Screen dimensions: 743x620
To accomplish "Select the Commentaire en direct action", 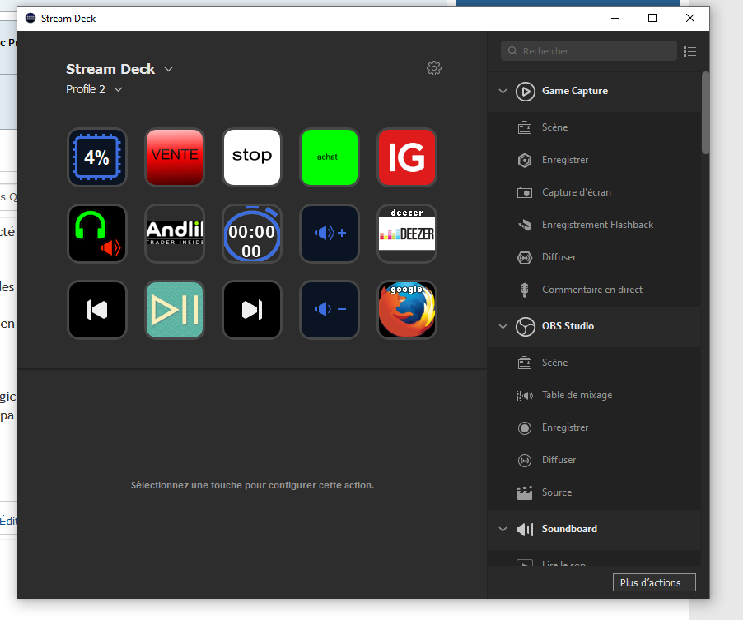I will click(592, 290).
